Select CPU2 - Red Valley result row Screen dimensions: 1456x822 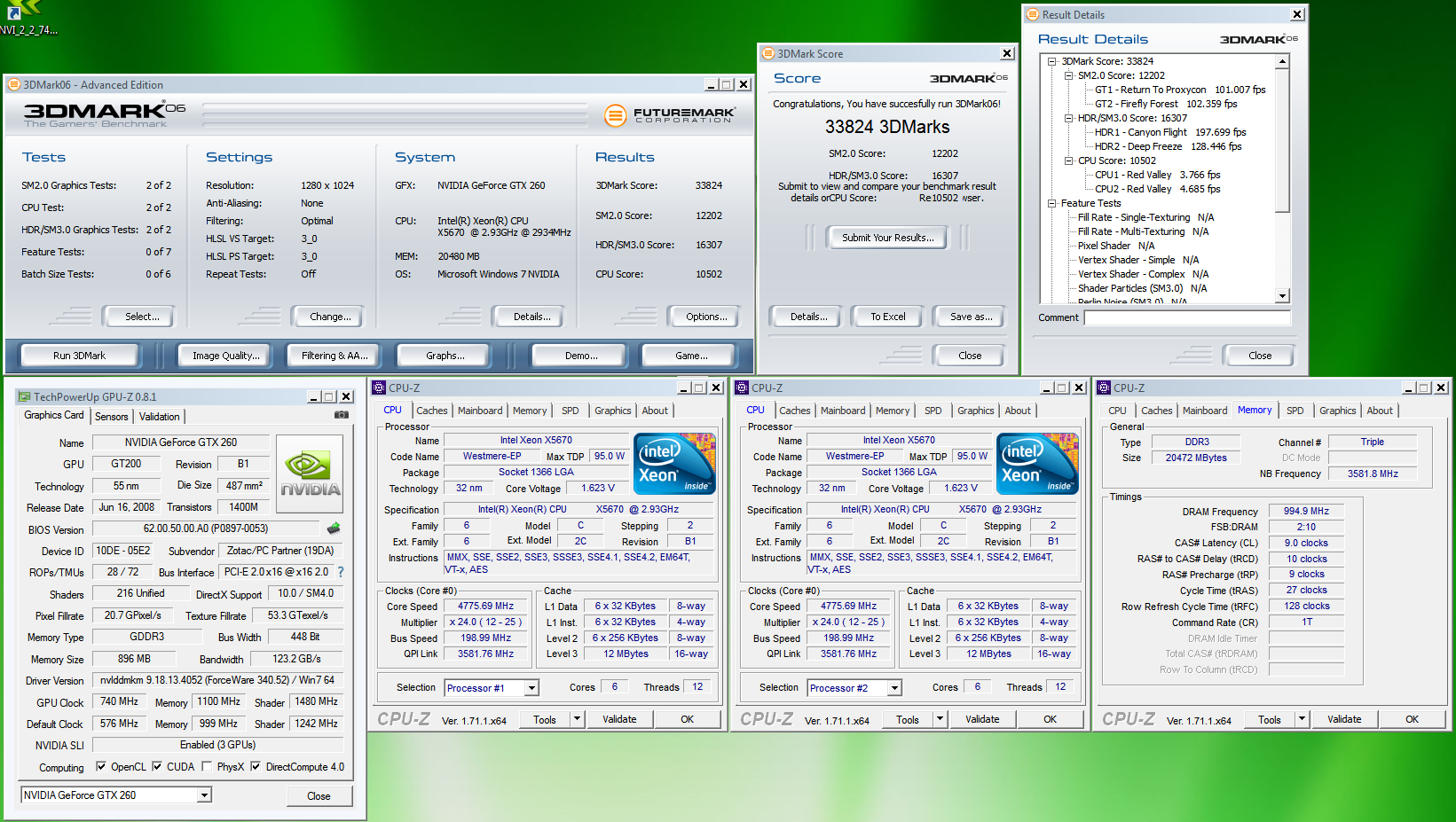(x=1157, y=189)
